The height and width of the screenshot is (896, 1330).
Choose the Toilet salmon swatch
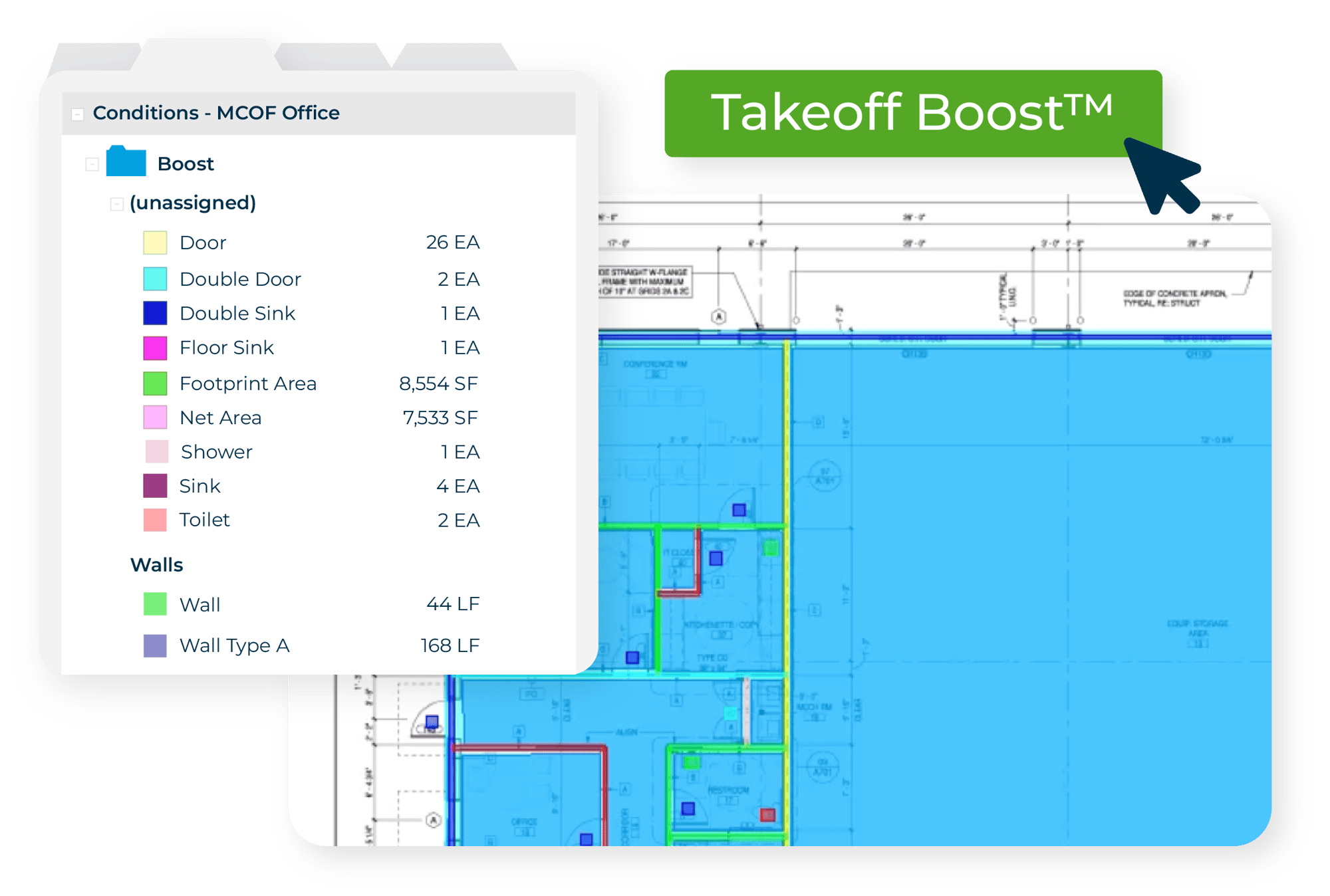pyautogui.click(x=155, y=520)
